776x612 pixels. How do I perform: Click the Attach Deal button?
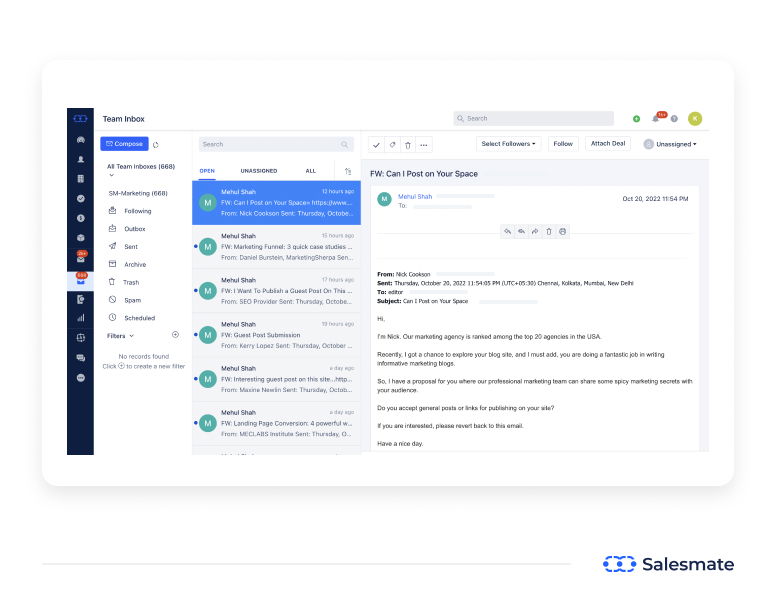608,143
